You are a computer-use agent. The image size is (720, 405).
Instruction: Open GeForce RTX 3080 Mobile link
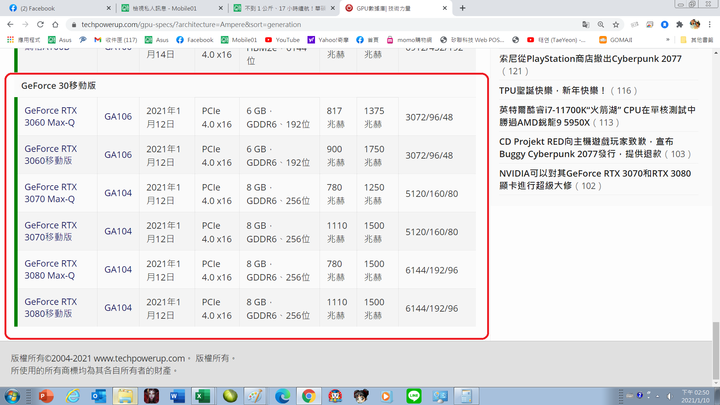(51, 308)
